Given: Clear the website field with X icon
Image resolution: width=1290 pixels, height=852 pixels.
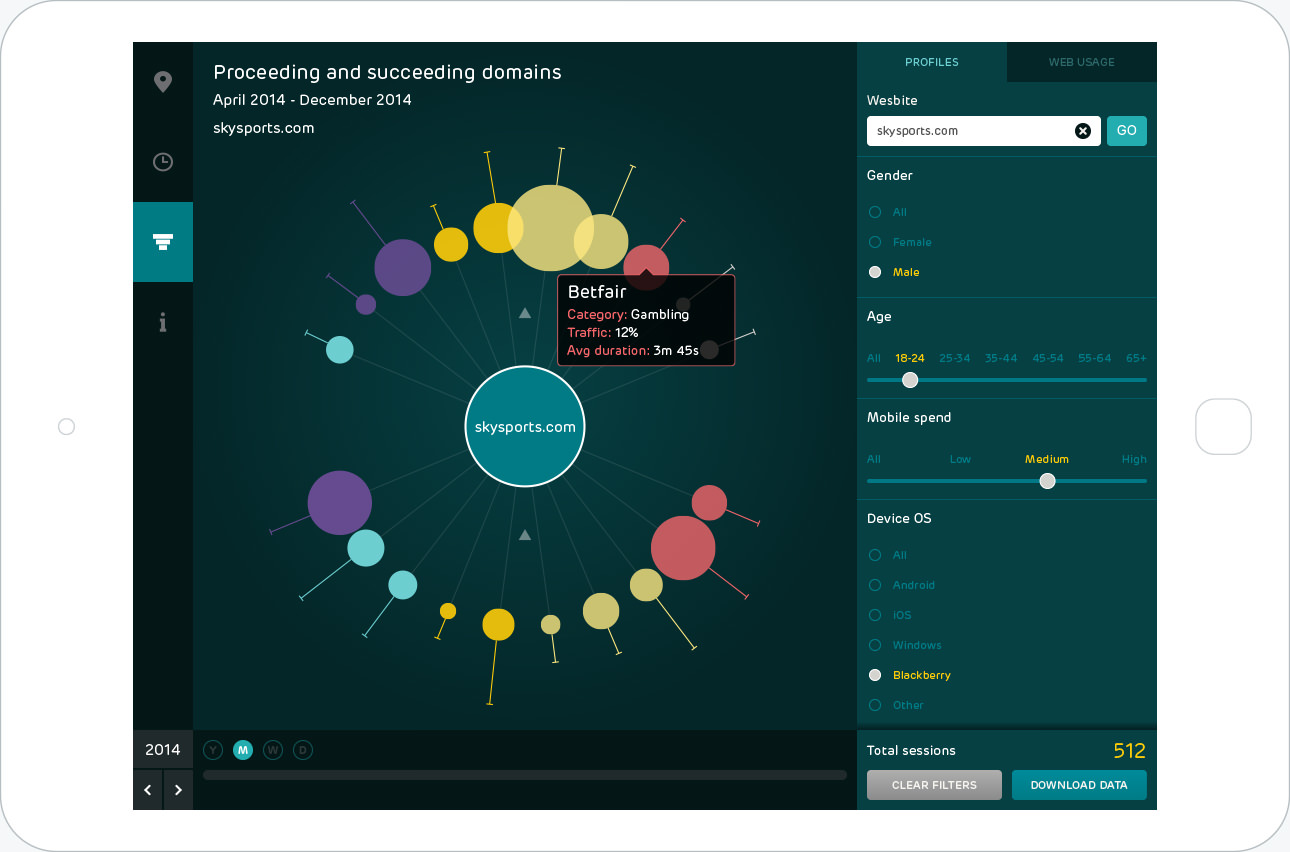Looking at the screenshot, I should tap(1083, 131).
